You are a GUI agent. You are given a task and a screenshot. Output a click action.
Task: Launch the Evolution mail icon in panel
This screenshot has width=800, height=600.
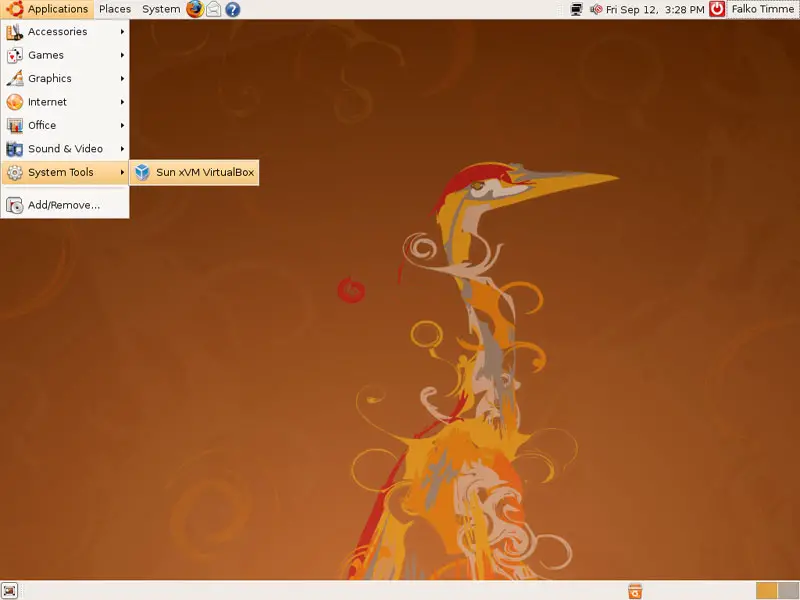(214, 9)
